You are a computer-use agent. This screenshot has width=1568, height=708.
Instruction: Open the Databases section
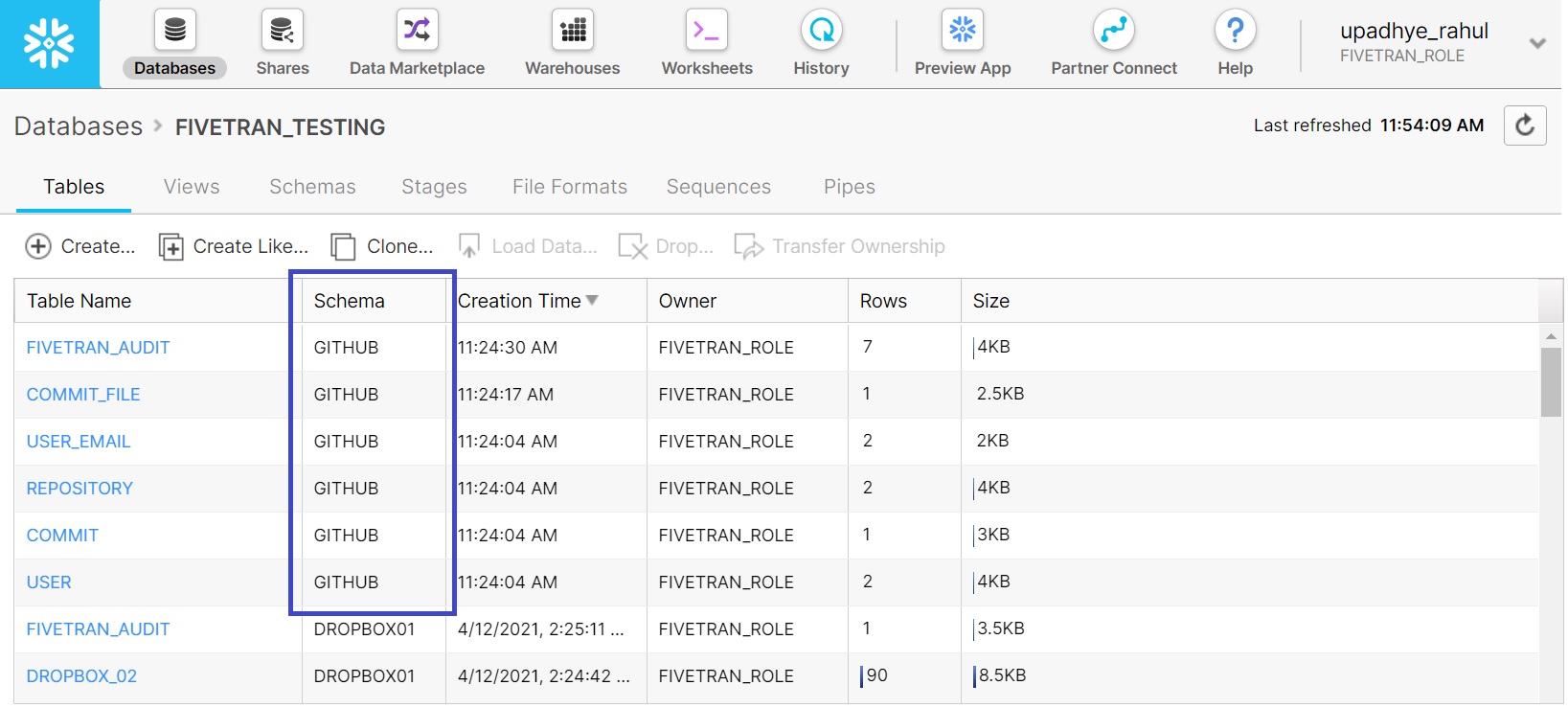point(174,44)
